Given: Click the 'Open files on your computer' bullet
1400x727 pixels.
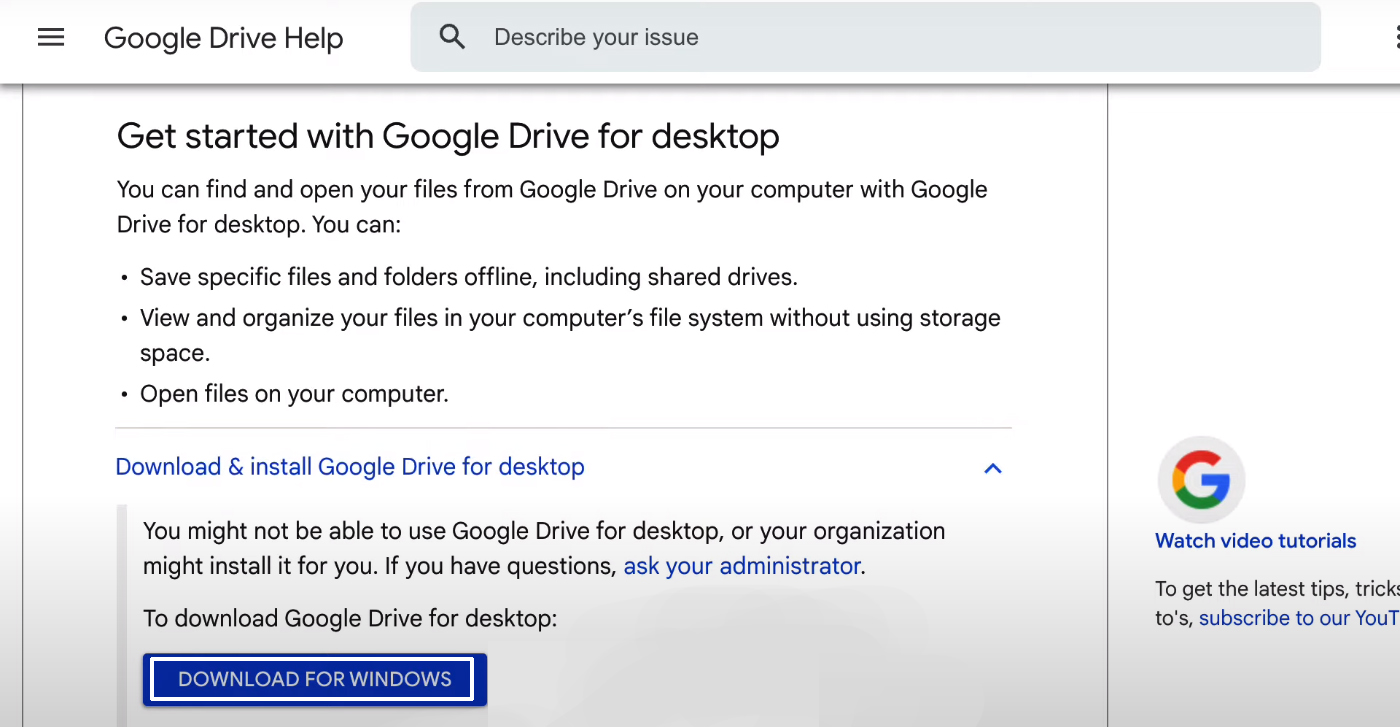Looking at the screenshot, I should (x=294, y=394).
